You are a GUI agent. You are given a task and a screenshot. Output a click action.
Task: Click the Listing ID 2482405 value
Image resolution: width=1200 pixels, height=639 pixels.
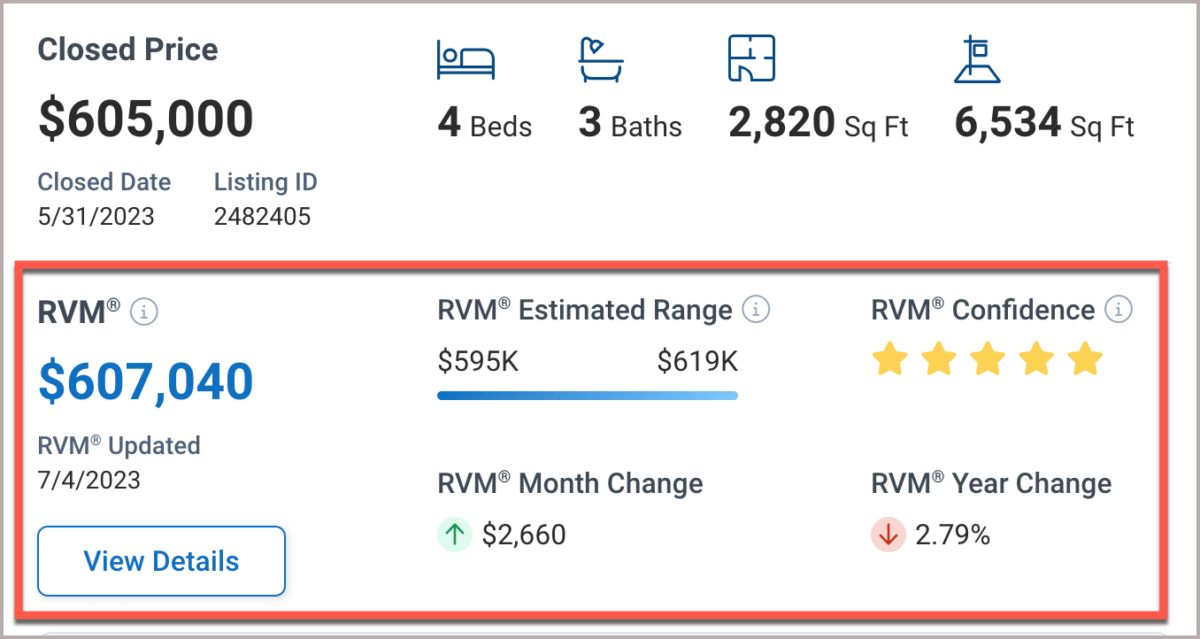pos(262,216)
